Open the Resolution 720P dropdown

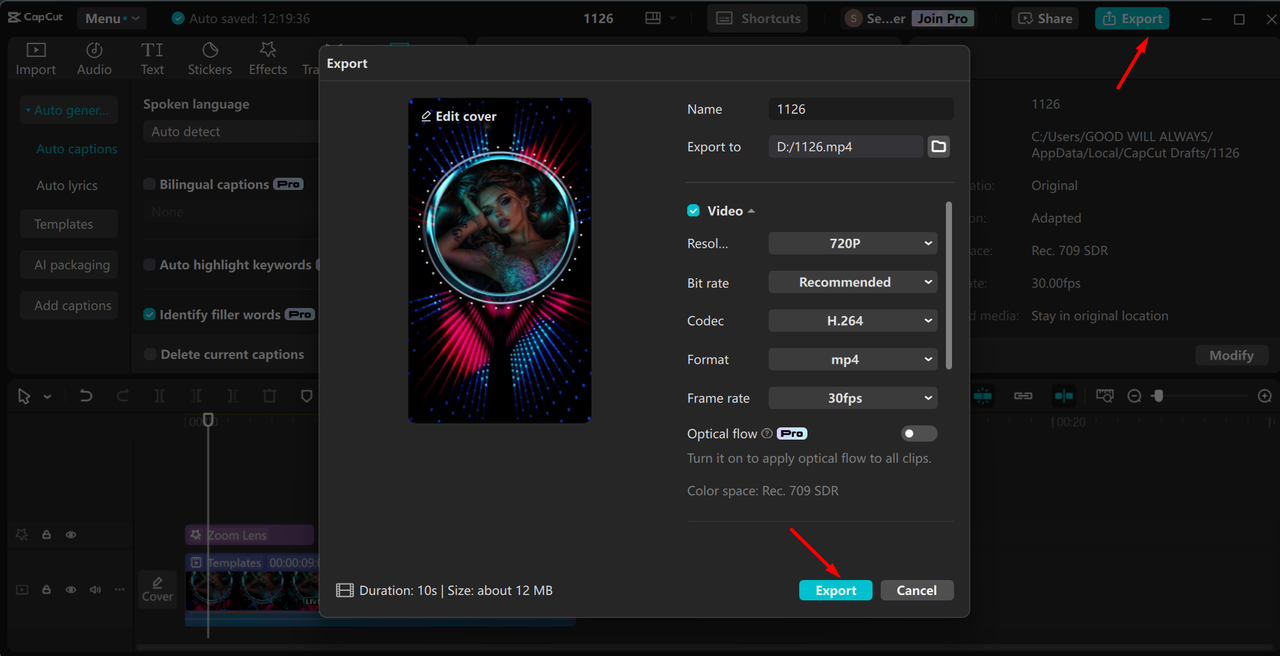(853, 243)
